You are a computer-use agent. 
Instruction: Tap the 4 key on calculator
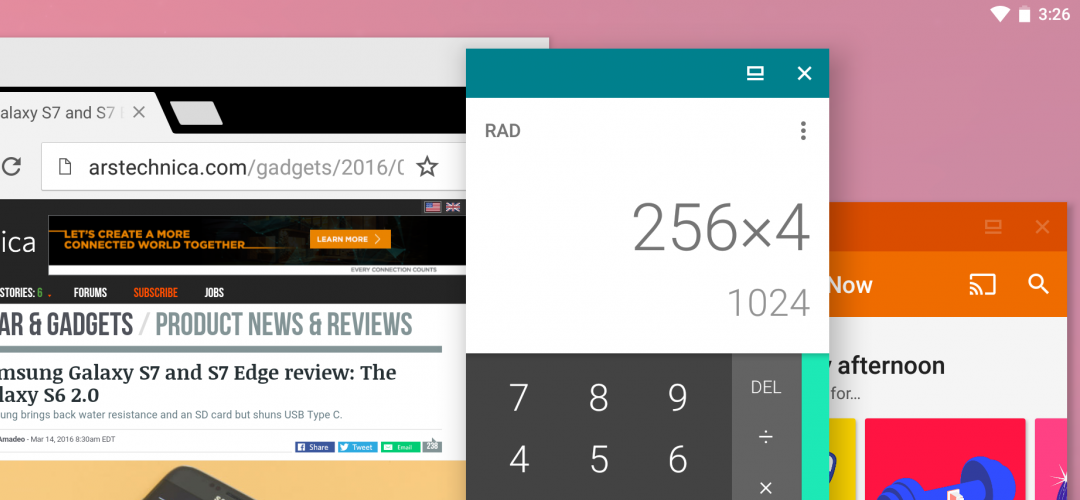tap(519, 459)
